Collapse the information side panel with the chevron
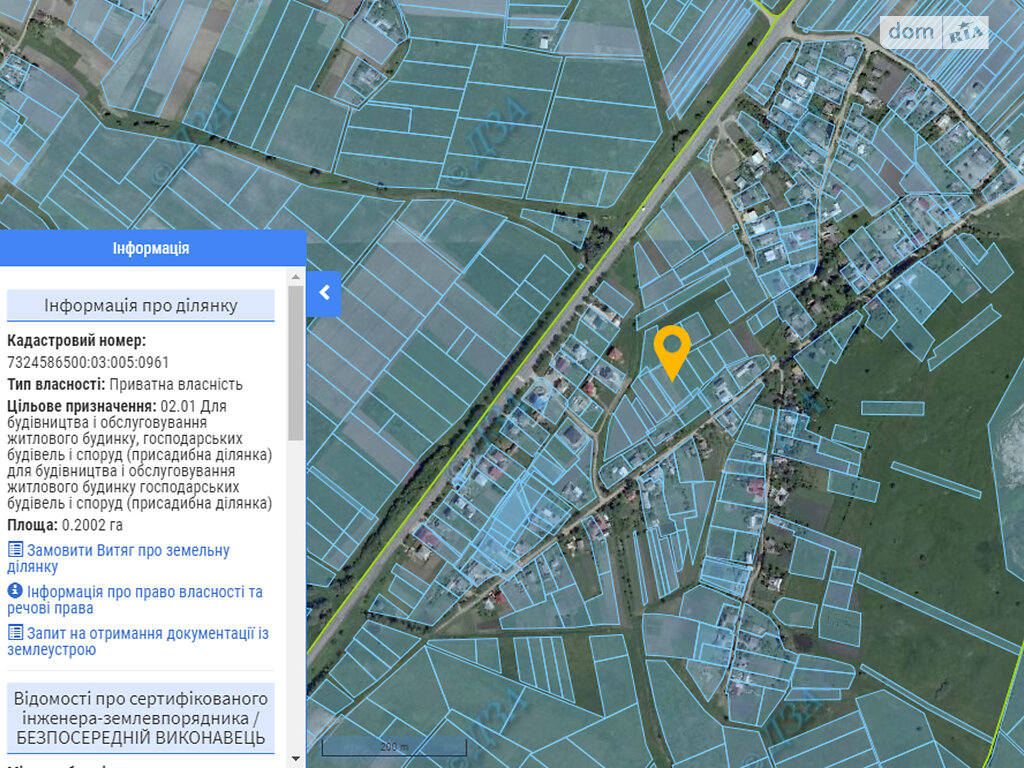 [323, 294]
